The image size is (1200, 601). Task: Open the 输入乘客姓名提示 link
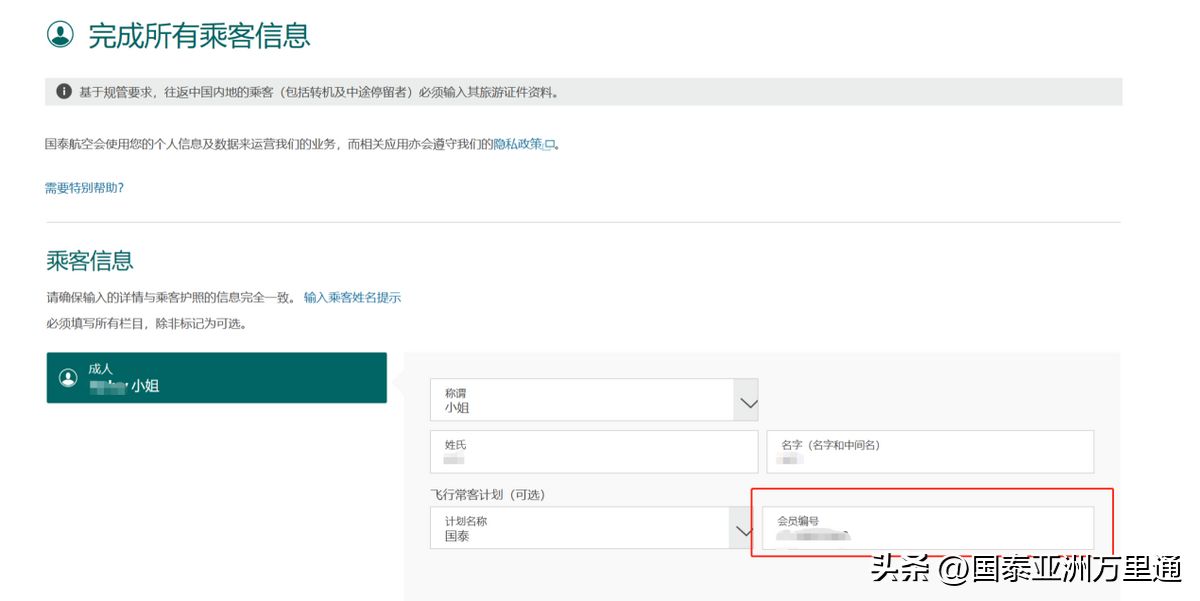coord(352,298)
